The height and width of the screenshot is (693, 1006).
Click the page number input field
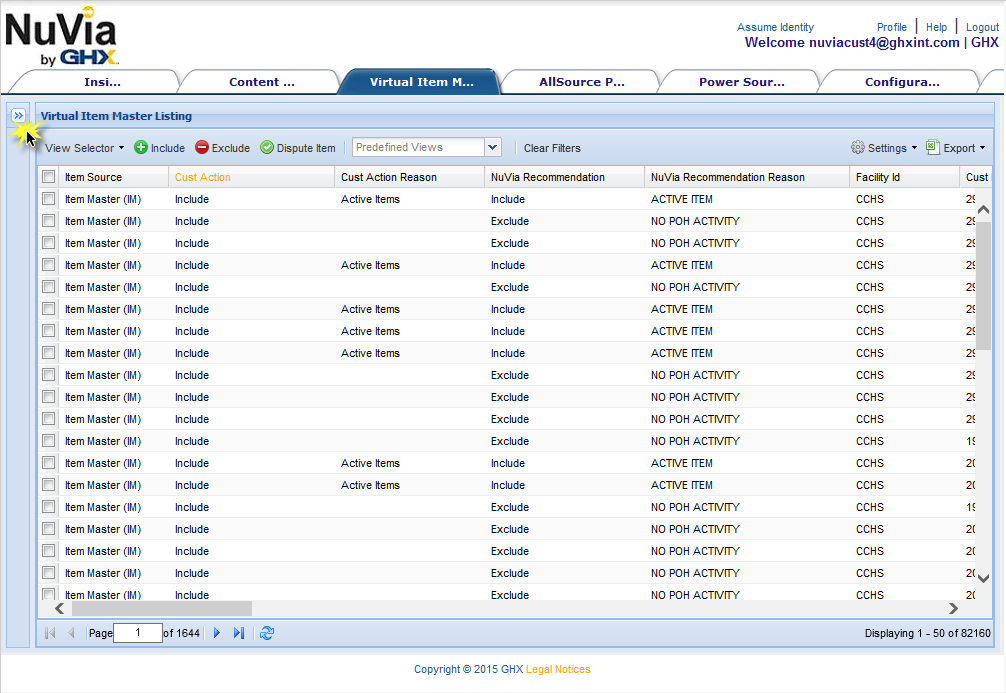137,633
